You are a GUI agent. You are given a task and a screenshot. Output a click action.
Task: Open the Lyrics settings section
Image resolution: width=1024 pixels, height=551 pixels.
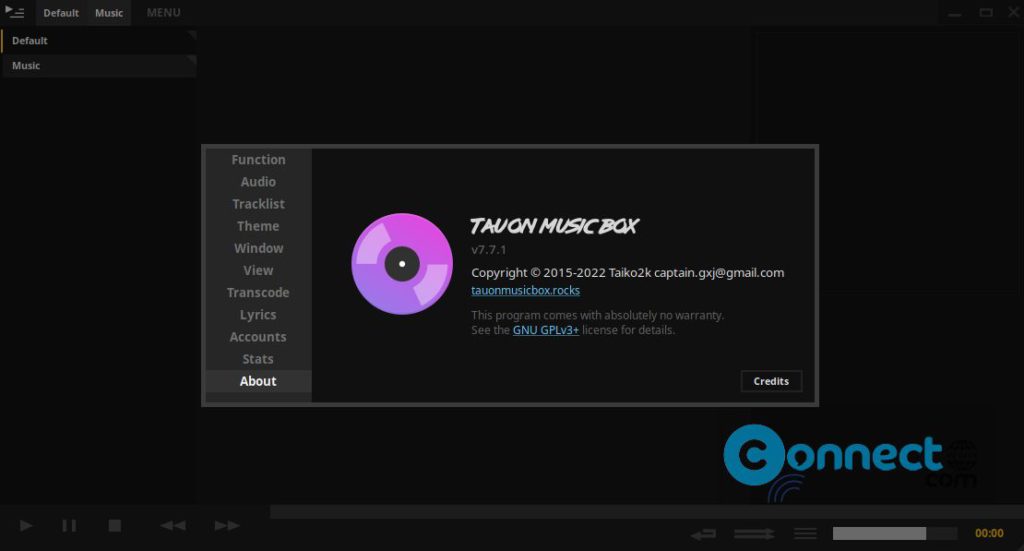(x=258, y=315)
